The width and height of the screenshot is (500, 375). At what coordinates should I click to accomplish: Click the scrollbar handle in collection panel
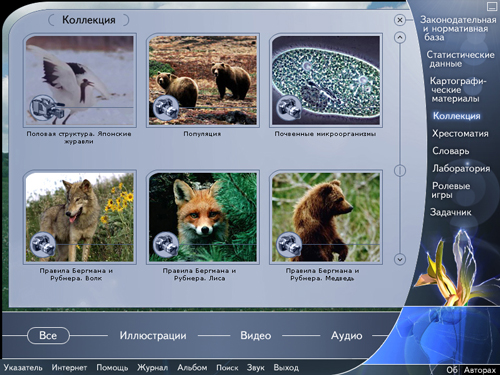tap(400, 171)
